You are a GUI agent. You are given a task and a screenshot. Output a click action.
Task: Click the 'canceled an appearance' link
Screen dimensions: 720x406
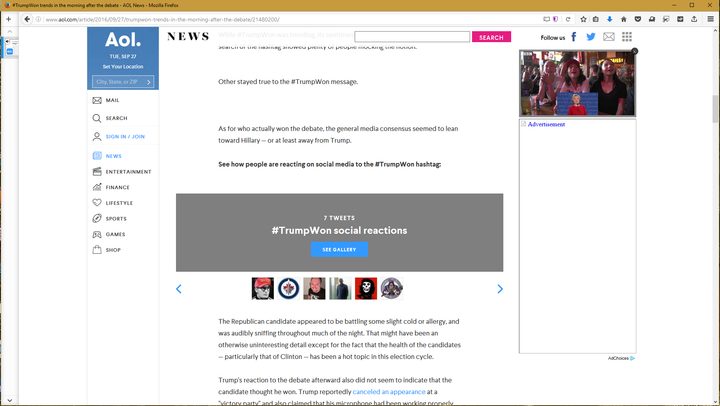tap(389, 392)
